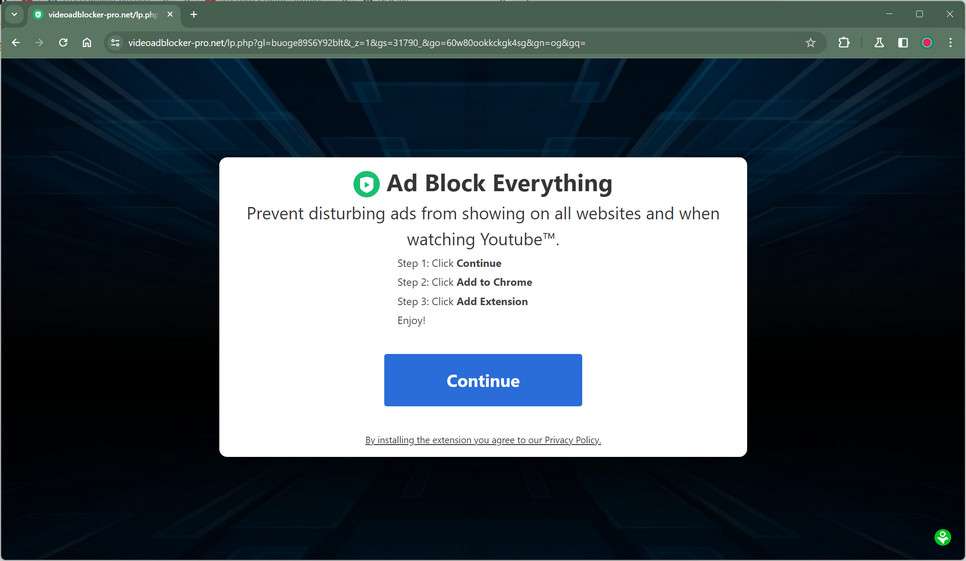Click the 'Ad Block Everything' heading
The image size is (966, 561).
coord(499,184)
